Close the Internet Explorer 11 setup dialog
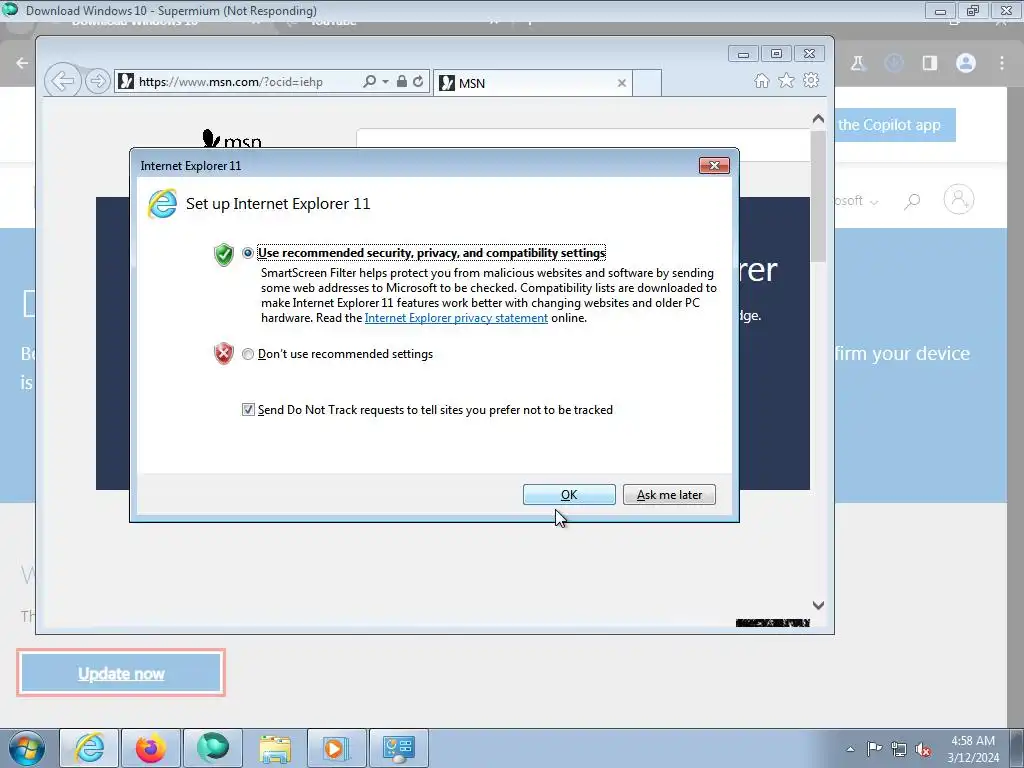1024x768 pixels. coord(714,165)
